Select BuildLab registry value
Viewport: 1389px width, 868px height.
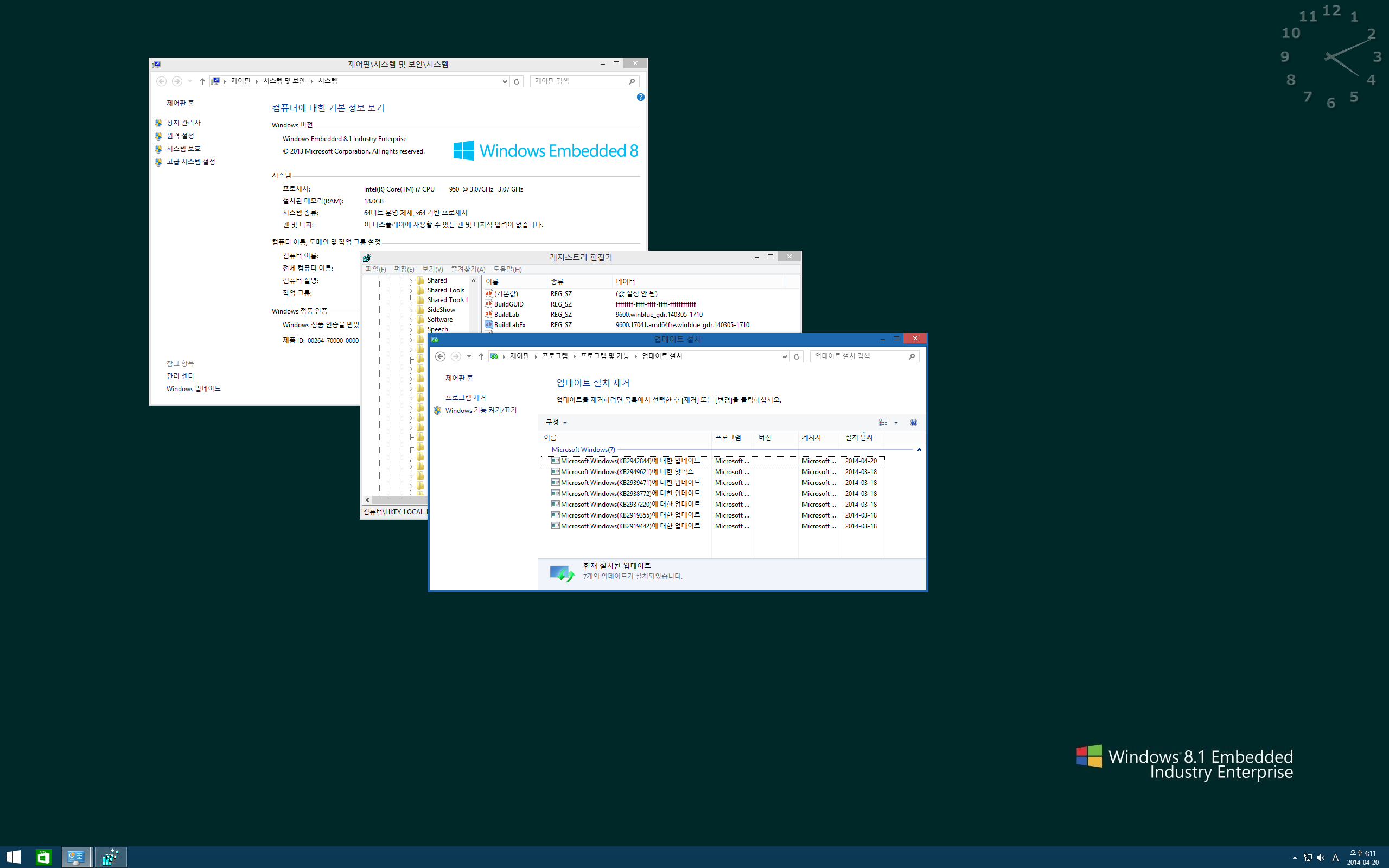506,315
